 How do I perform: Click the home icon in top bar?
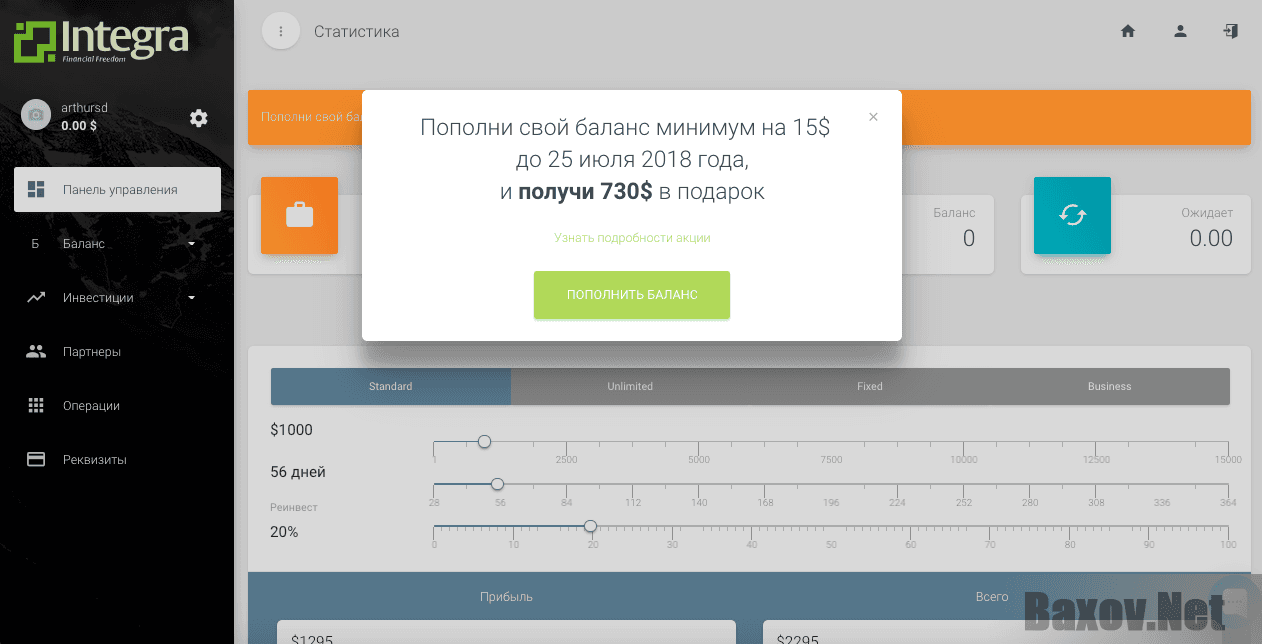coord(1128,31)
